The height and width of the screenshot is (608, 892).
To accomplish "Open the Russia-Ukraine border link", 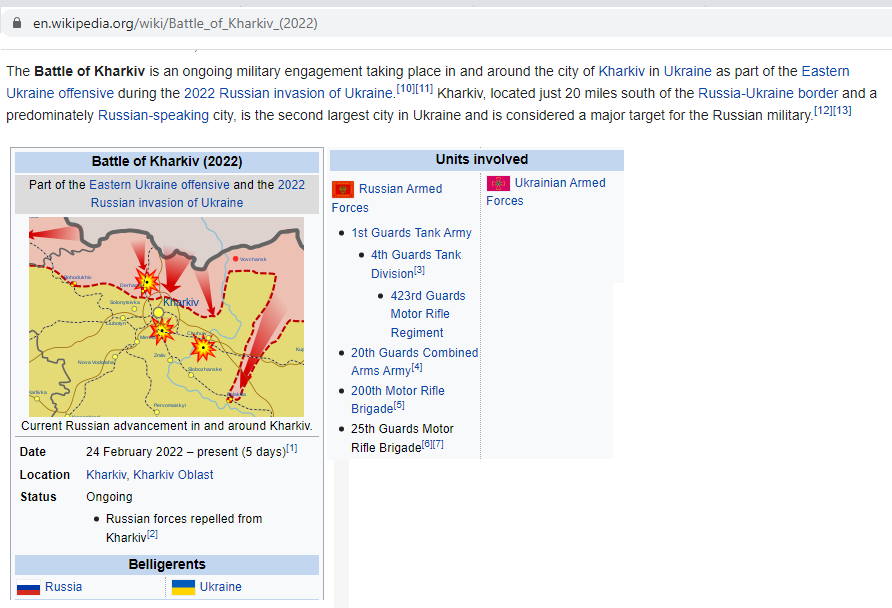I will click(x=768, y=93).
